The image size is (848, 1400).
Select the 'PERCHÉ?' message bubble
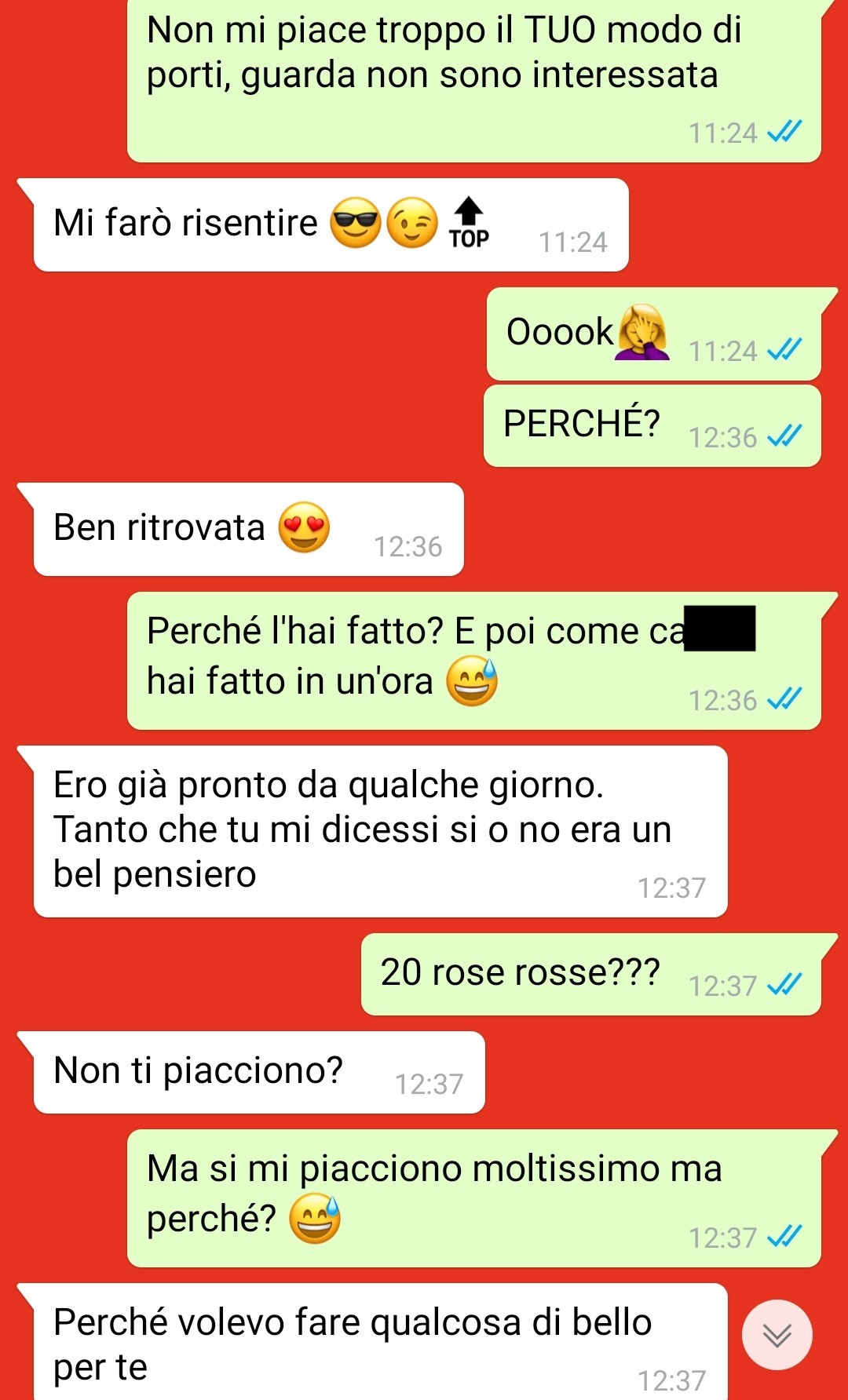click(x=652, y=426)
